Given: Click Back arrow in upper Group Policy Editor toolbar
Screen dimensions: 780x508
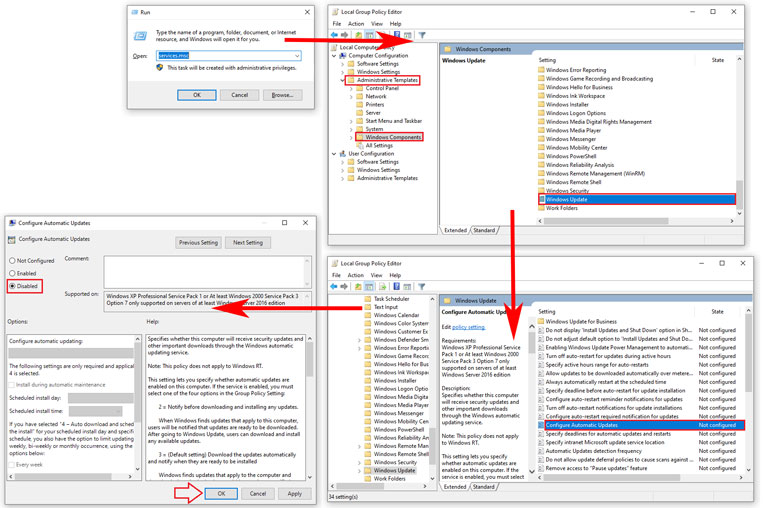Looking at the screenshot, I should (334, 35).
